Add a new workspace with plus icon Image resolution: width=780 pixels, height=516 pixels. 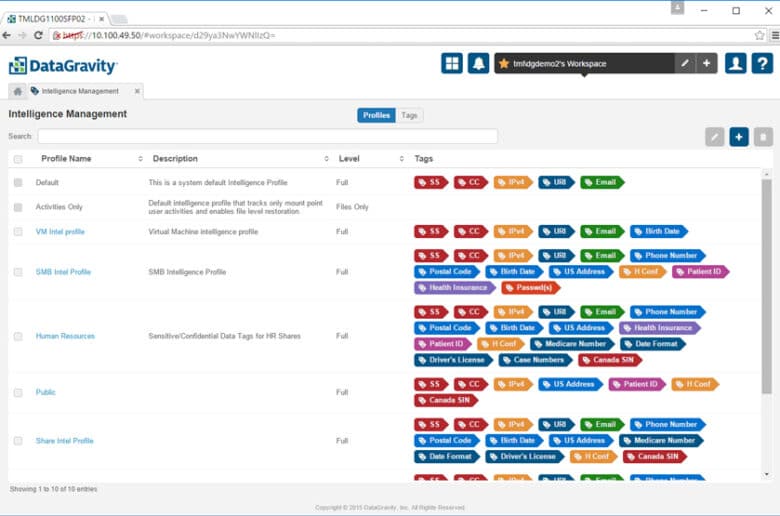point(706,63)
